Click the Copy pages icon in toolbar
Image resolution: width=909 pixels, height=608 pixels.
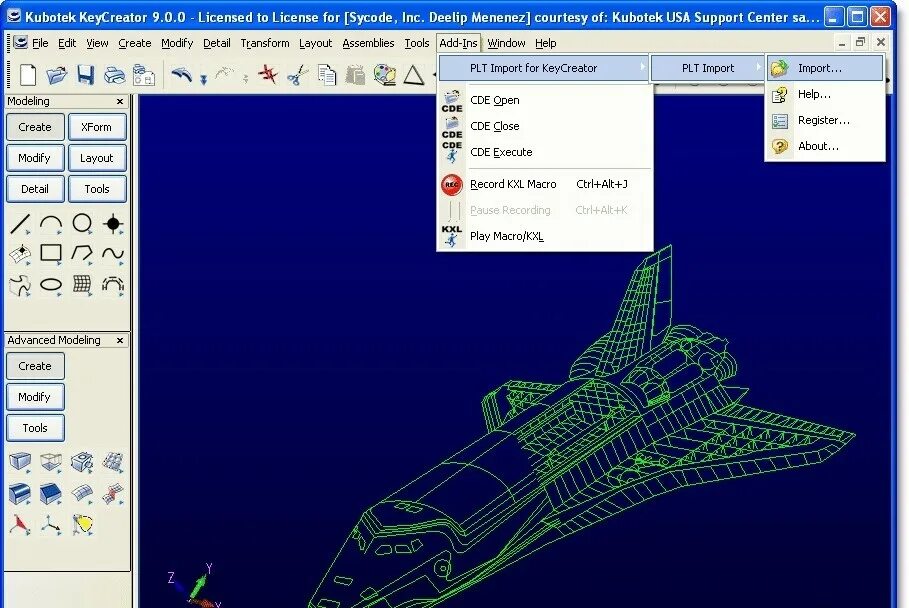pyautogui.click(x=327, y=75)
